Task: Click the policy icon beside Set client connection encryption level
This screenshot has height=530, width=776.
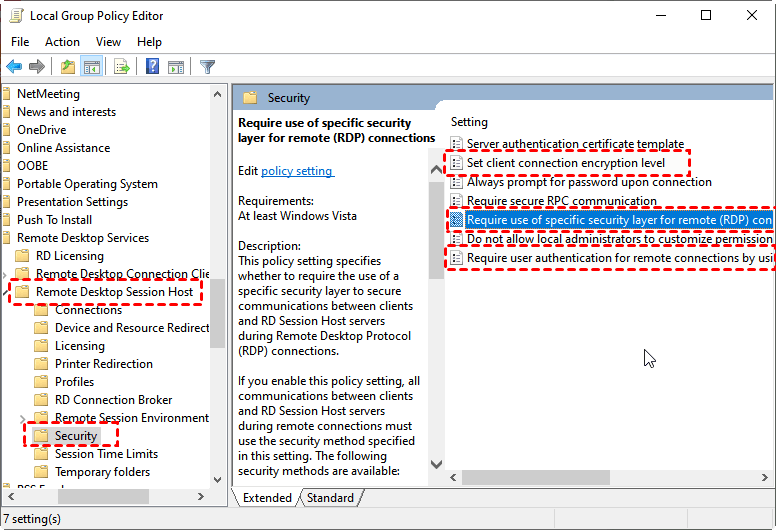Action: point(457,163)
